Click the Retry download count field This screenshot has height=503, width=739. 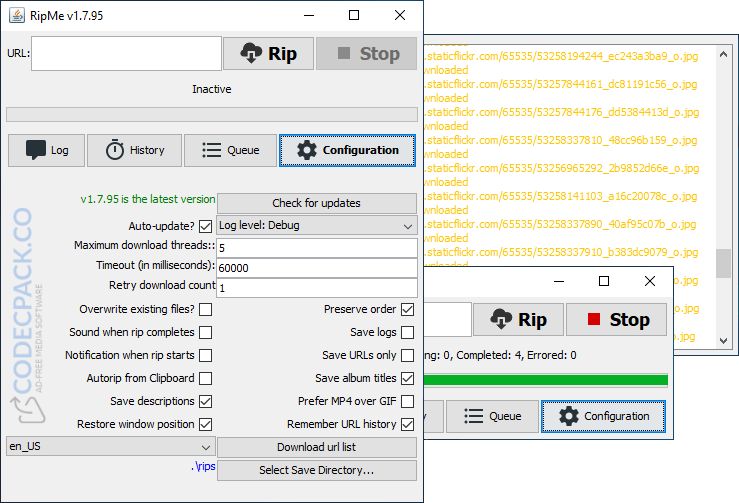pos(317,288)
